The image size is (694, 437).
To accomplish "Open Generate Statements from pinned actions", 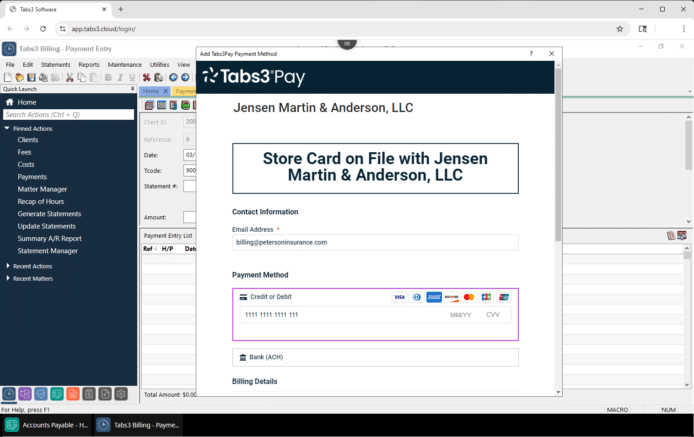I will 49,214.
